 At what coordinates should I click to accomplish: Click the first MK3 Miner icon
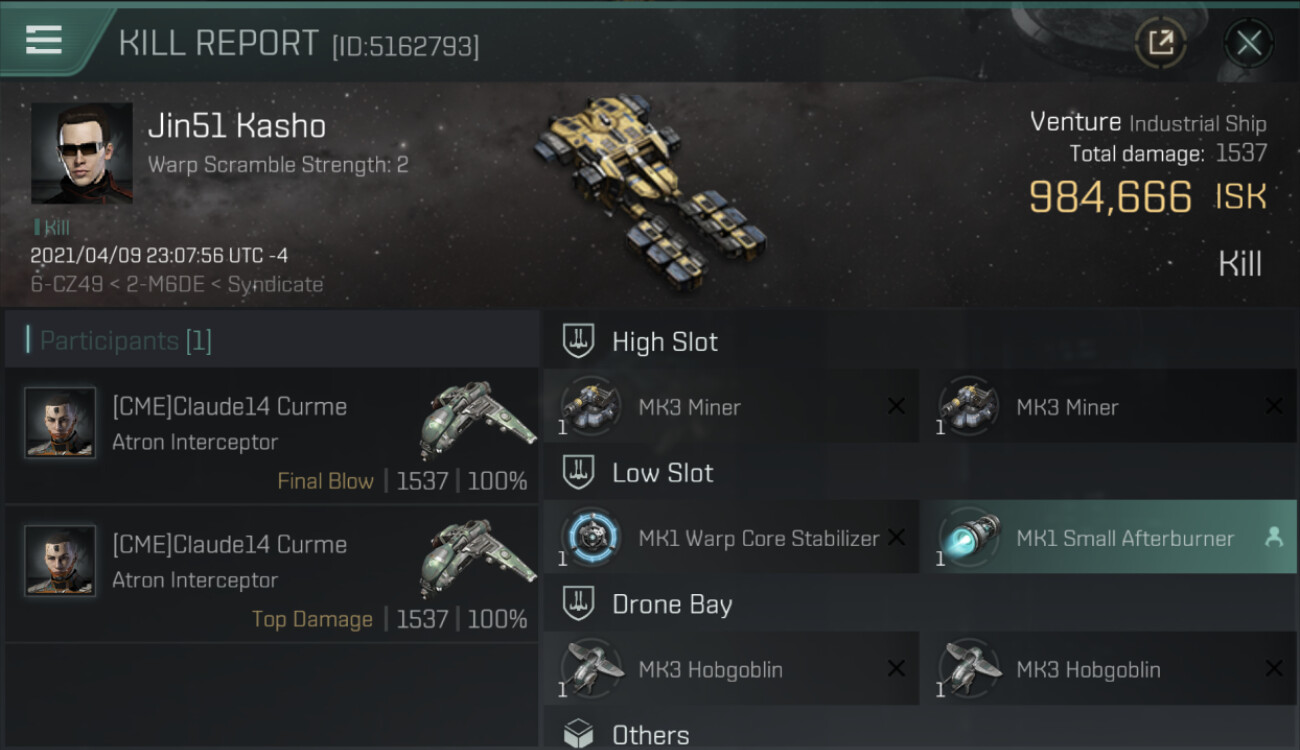589,406
